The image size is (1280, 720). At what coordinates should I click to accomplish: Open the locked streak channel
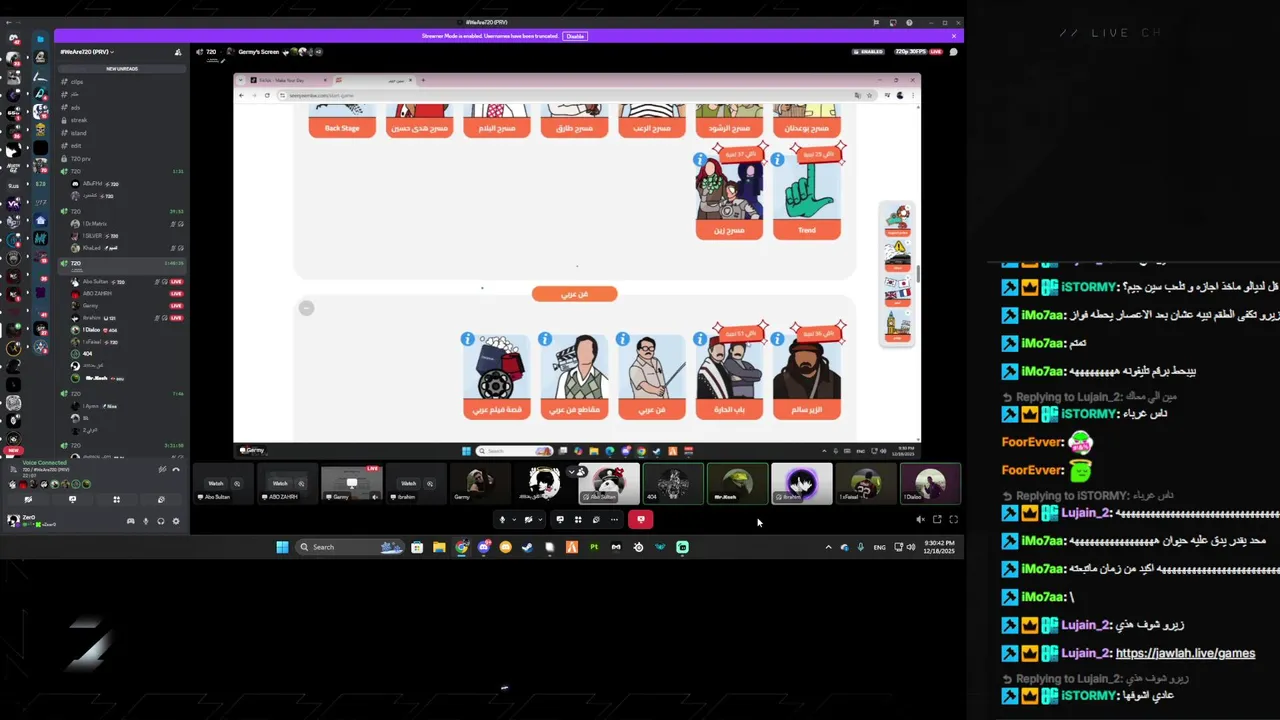click(x=79, y=120)
